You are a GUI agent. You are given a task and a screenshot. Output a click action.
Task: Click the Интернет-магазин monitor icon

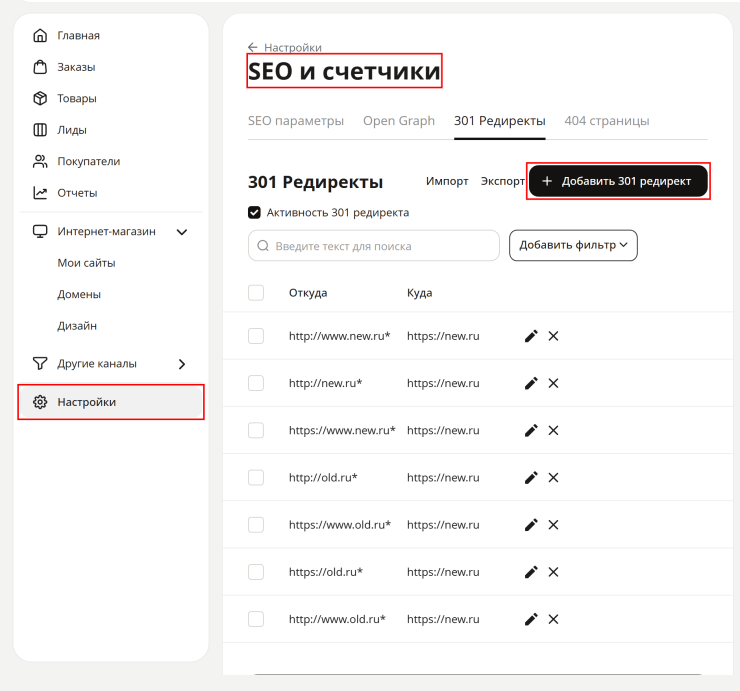point(40,231)
